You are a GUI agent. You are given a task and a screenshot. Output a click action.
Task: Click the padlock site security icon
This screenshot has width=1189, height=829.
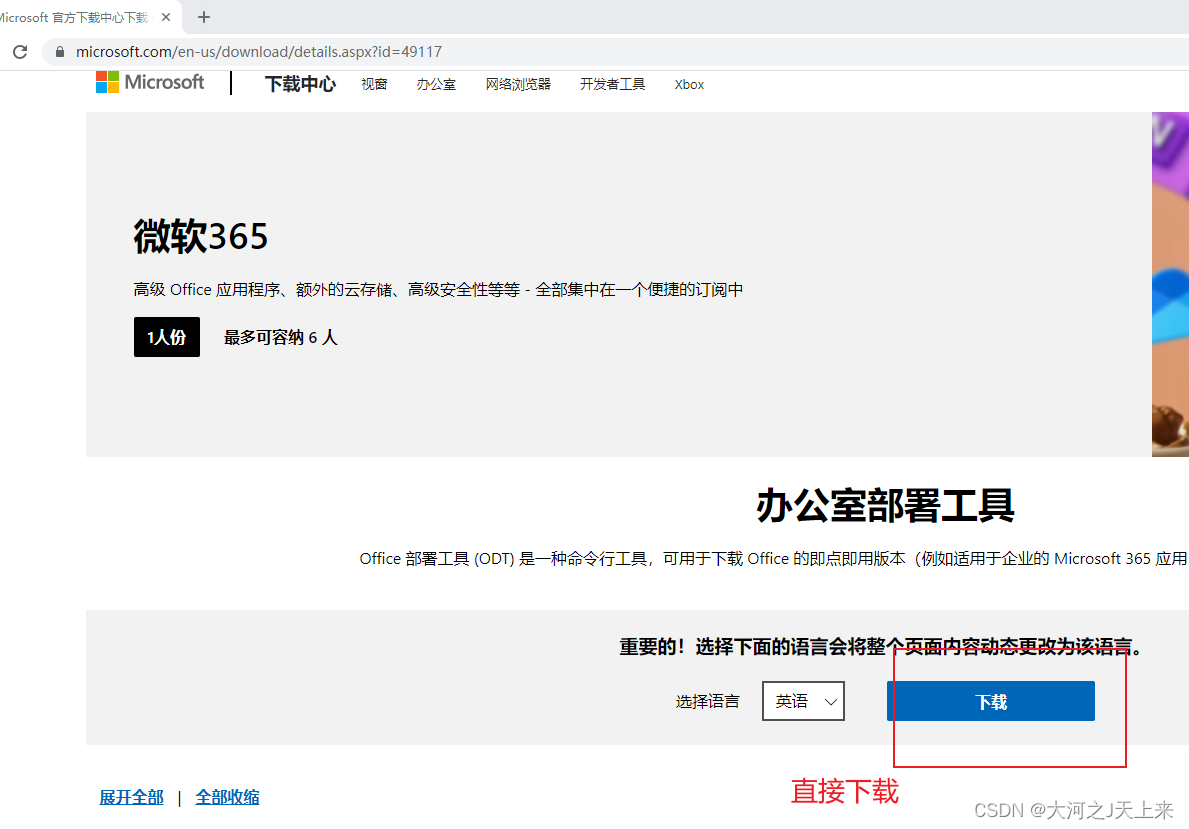60,52
